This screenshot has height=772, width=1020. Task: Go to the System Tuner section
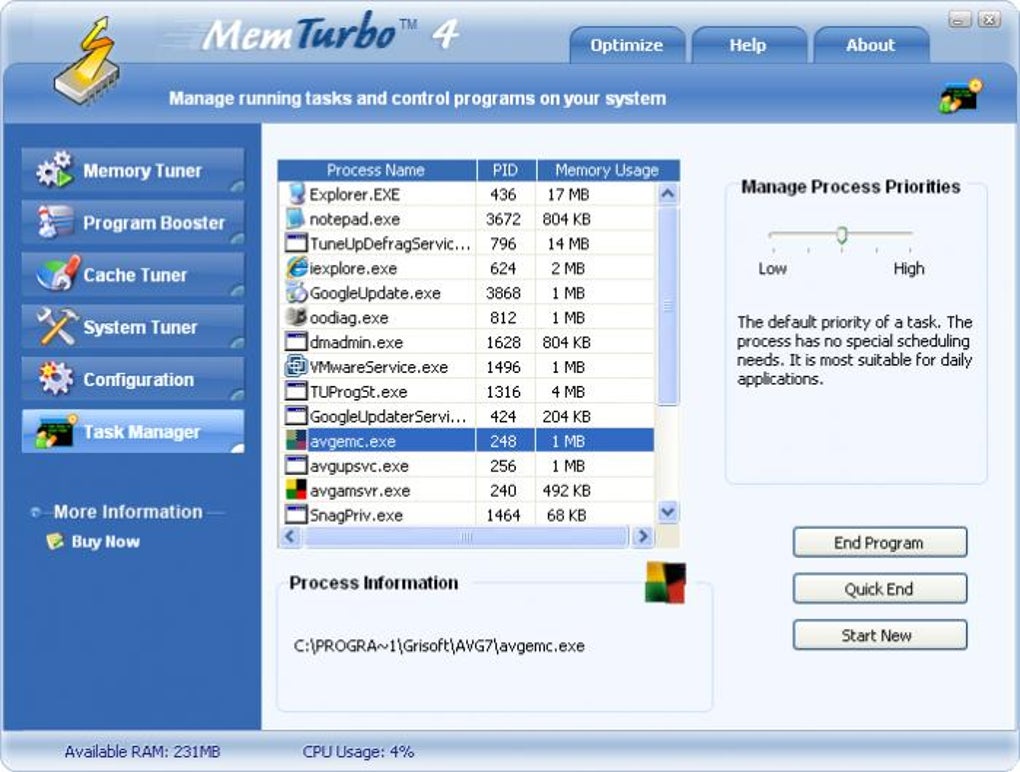pos(133,326)
